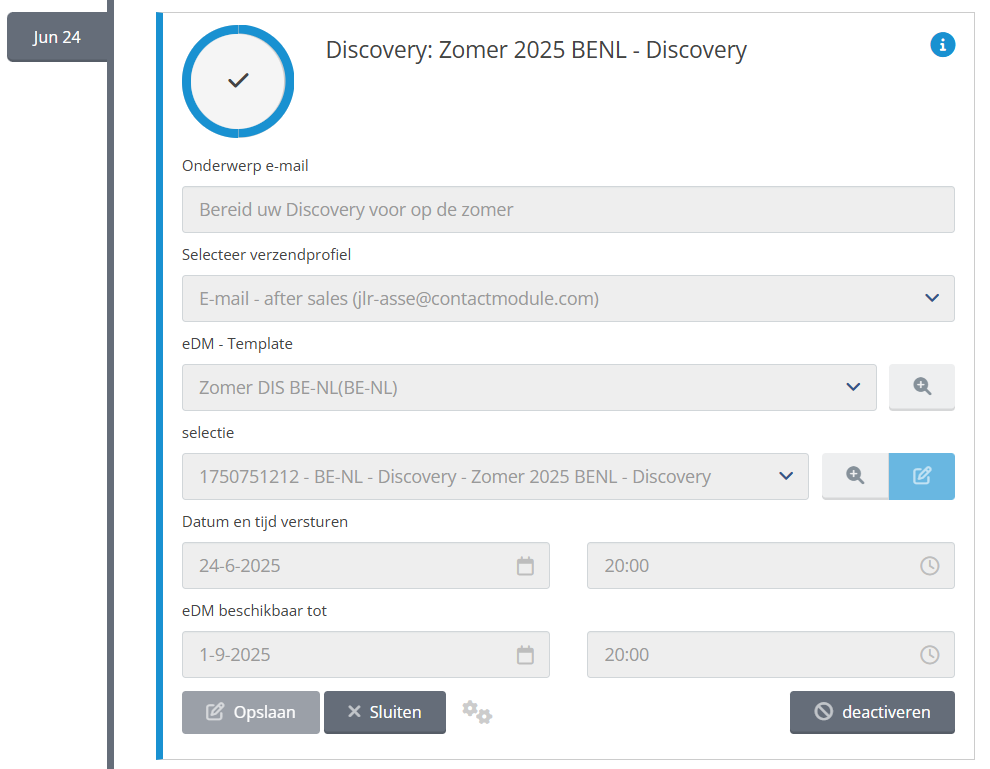Click the time field under eDM beschikbaar tot
Viewport: 990px width, 769px height.
770,655
